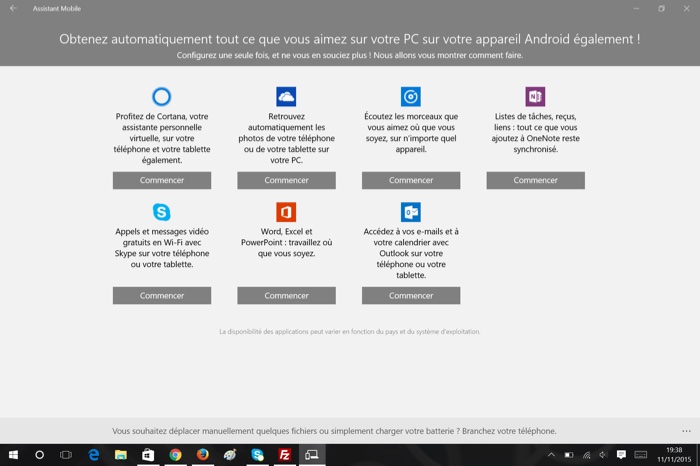The height and width of the screenshot is (466, 700).
Task: Click the Outlook mail icon
Action: coord(411,212)
